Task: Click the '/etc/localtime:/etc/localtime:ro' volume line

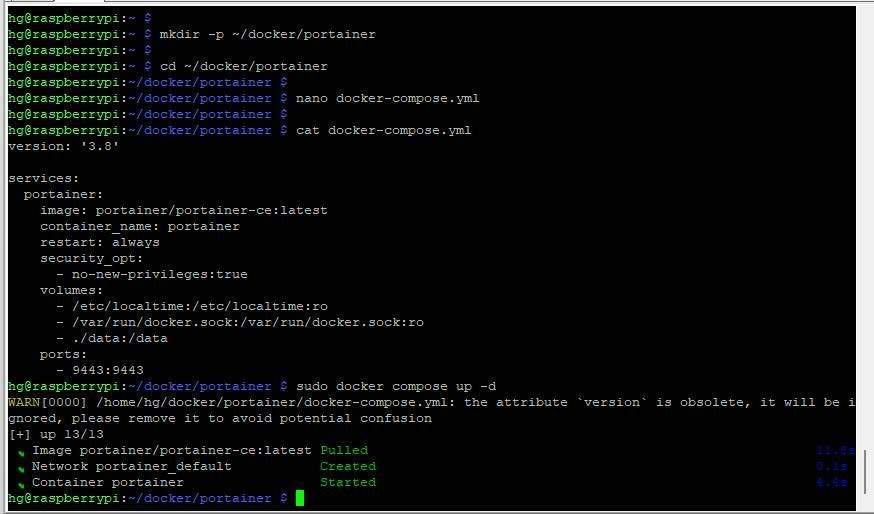Action: pyautogui.click(x=192, y=307)
